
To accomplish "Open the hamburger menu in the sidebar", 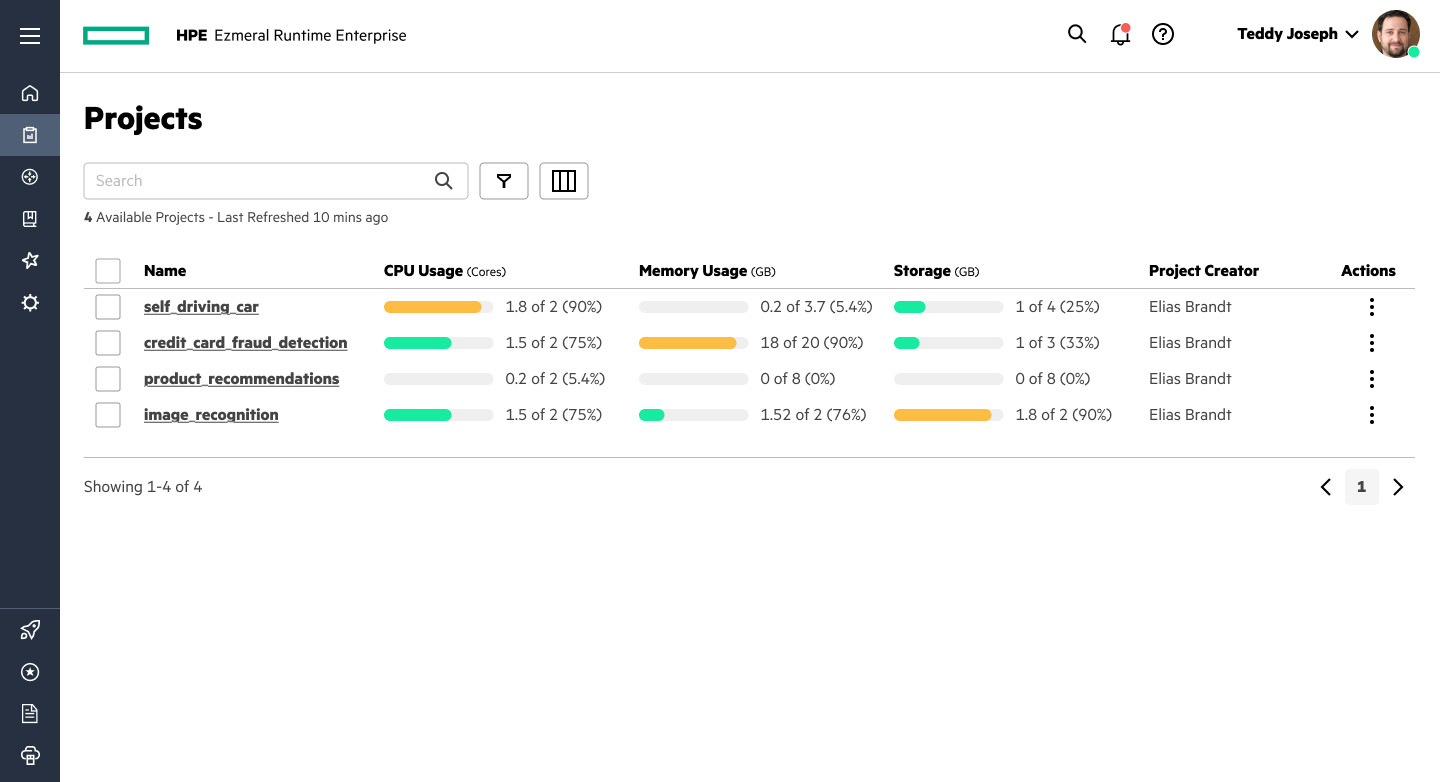I will [x=30, y=36].
